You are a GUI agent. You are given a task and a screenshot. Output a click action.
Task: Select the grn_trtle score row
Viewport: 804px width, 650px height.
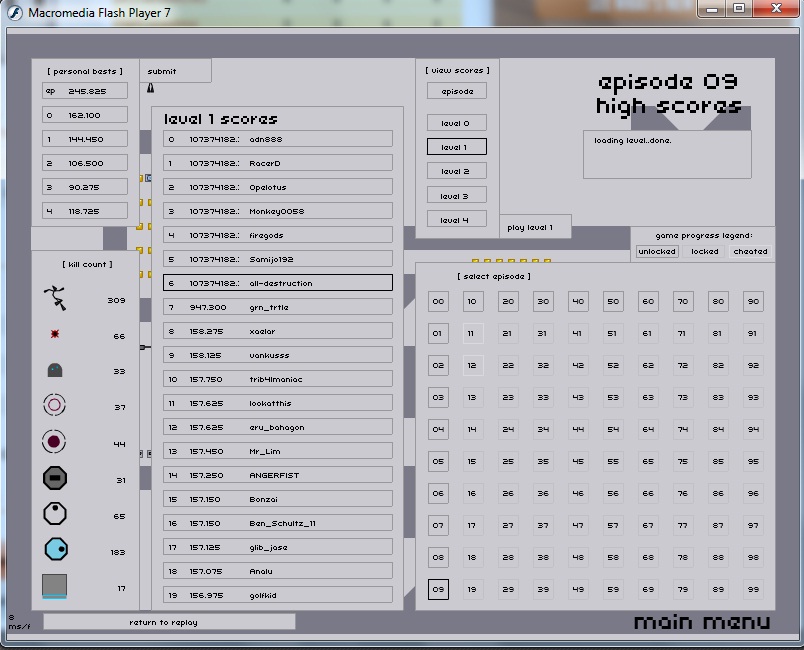(278, 307)
